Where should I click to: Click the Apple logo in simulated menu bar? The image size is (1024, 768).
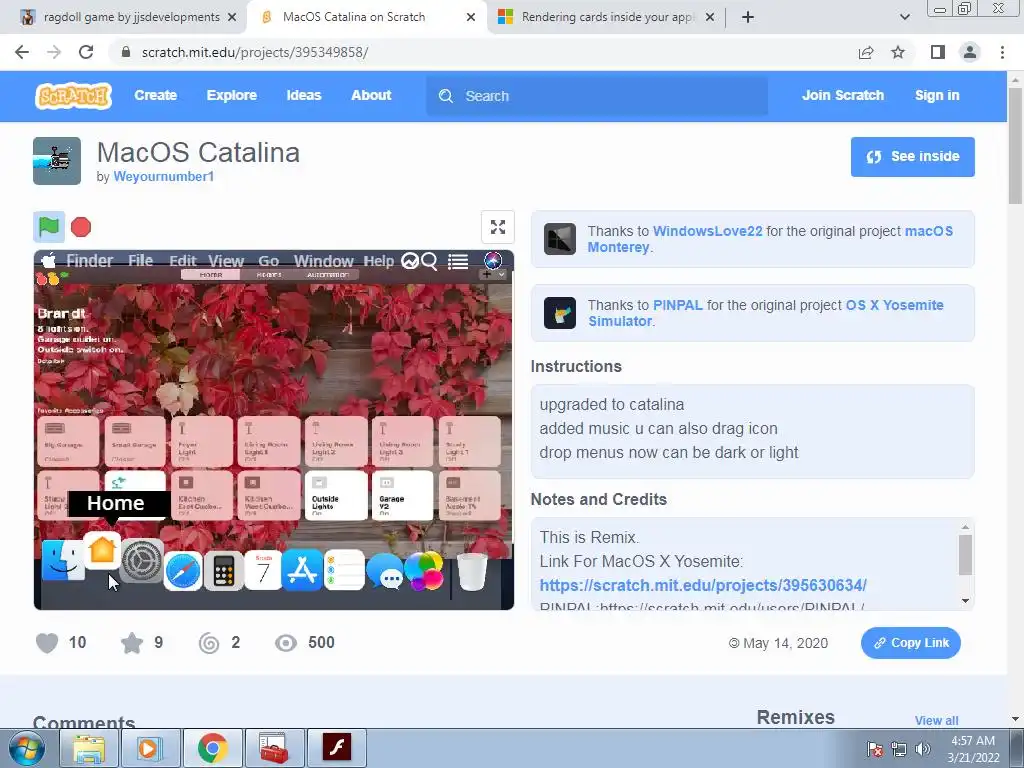click(x=48, y=261)
